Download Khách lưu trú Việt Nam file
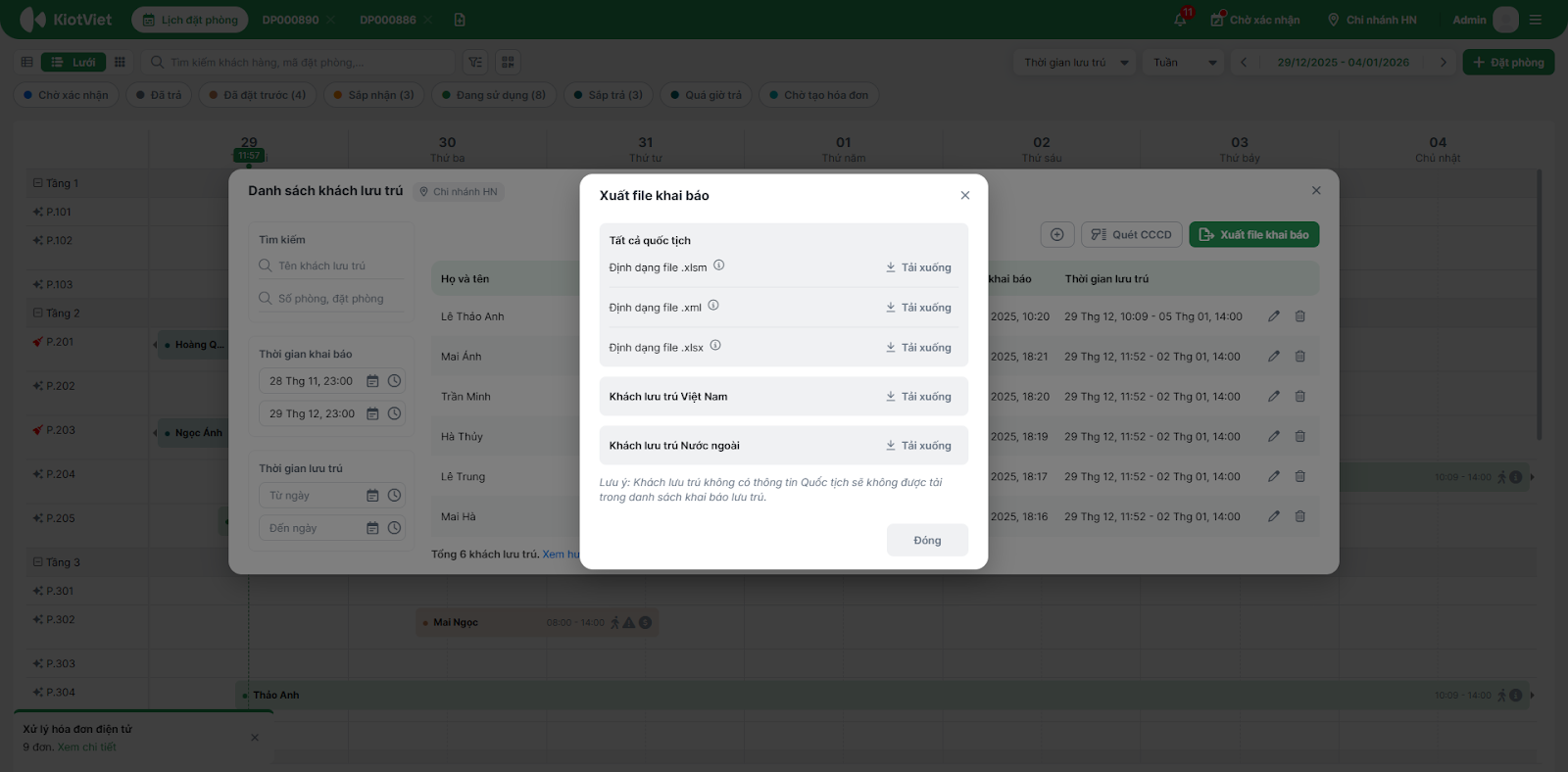This screenshot has height=772, width=1568. [x=918, y=397]
